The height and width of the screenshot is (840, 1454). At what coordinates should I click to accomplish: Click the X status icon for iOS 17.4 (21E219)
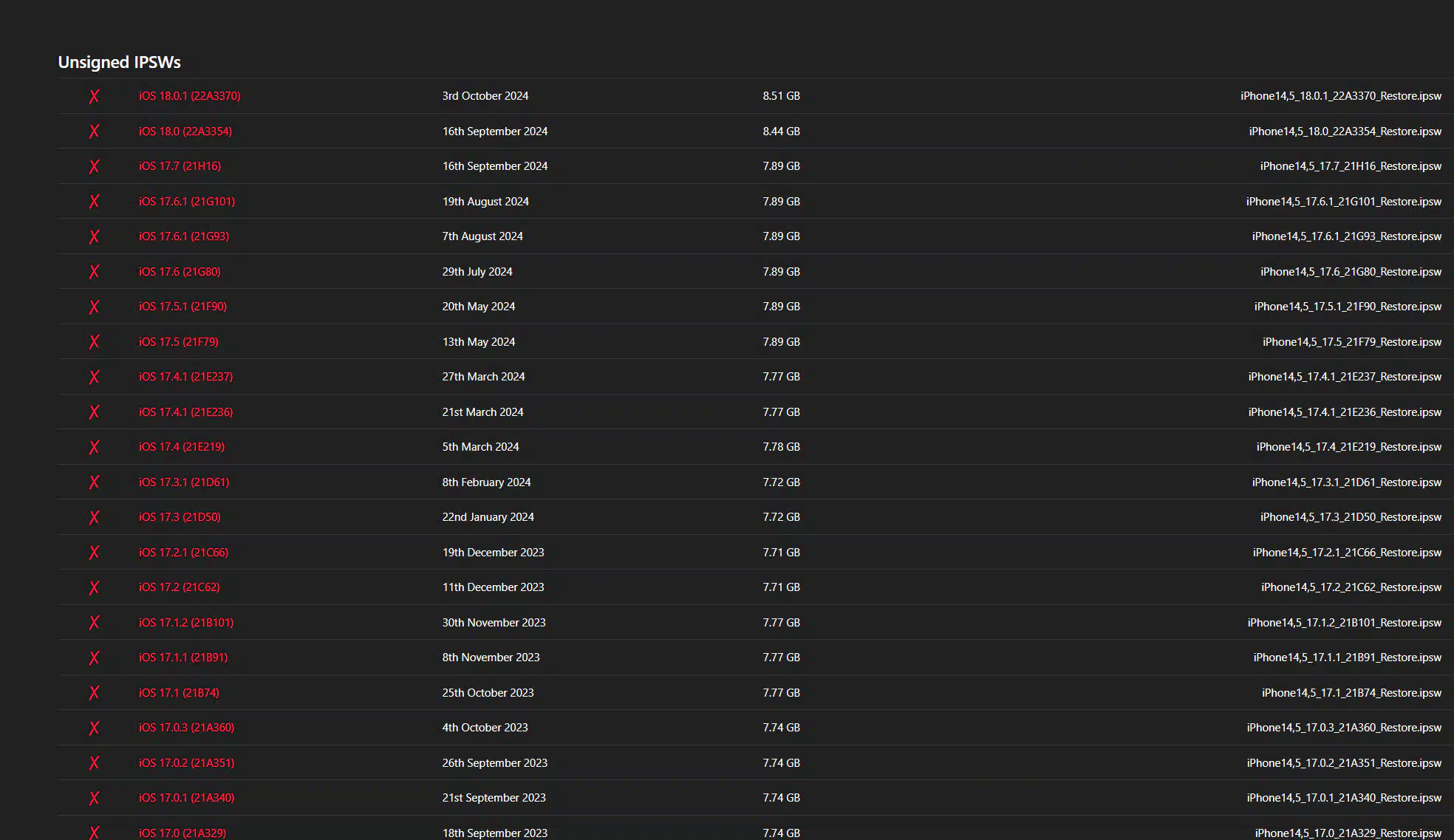(x=94, y=447)
